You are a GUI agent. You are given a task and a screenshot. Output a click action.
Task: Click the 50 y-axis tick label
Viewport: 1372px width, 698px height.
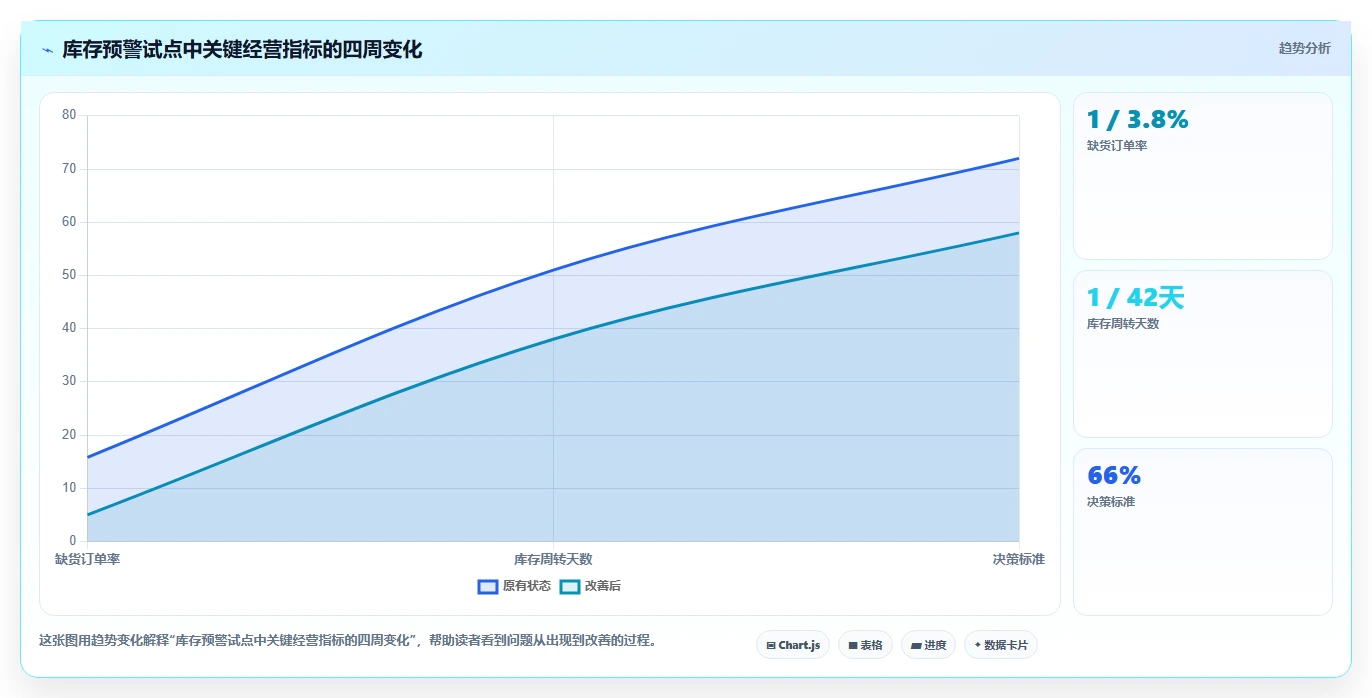point(69,275)
